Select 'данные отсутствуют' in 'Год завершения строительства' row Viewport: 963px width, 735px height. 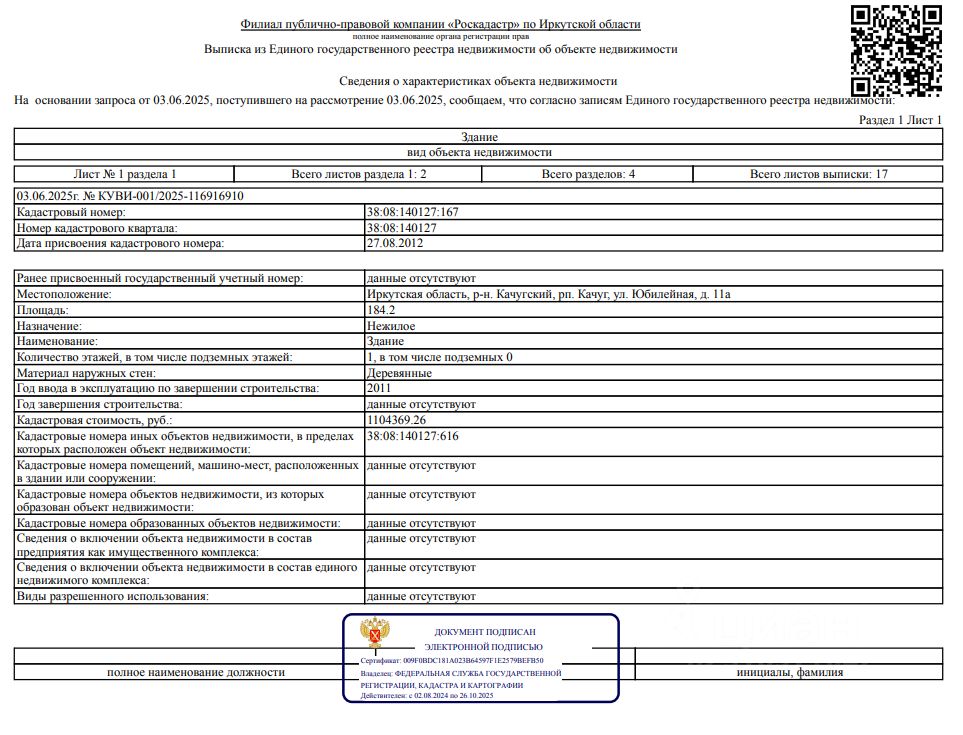421,404
